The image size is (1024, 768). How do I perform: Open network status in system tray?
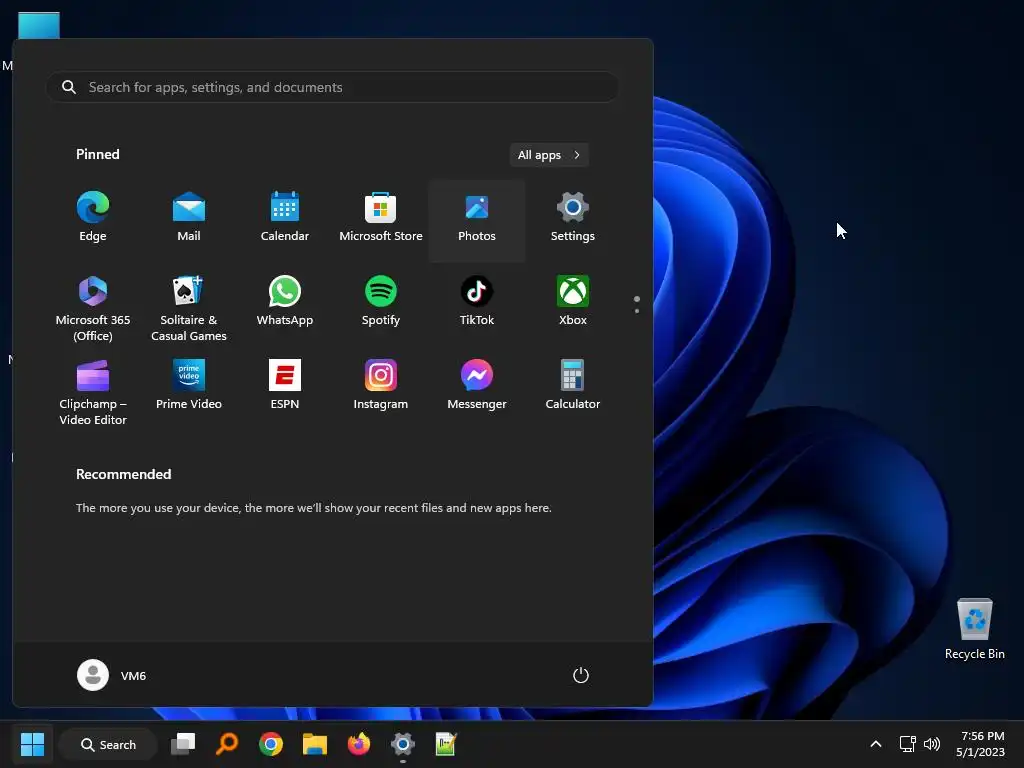(907, 744)
